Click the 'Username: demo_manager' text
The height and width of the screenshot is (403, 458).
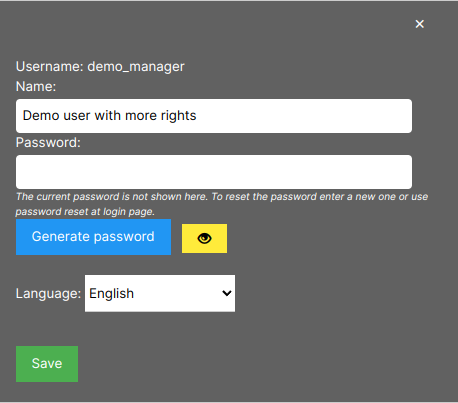tap(100, 67)
